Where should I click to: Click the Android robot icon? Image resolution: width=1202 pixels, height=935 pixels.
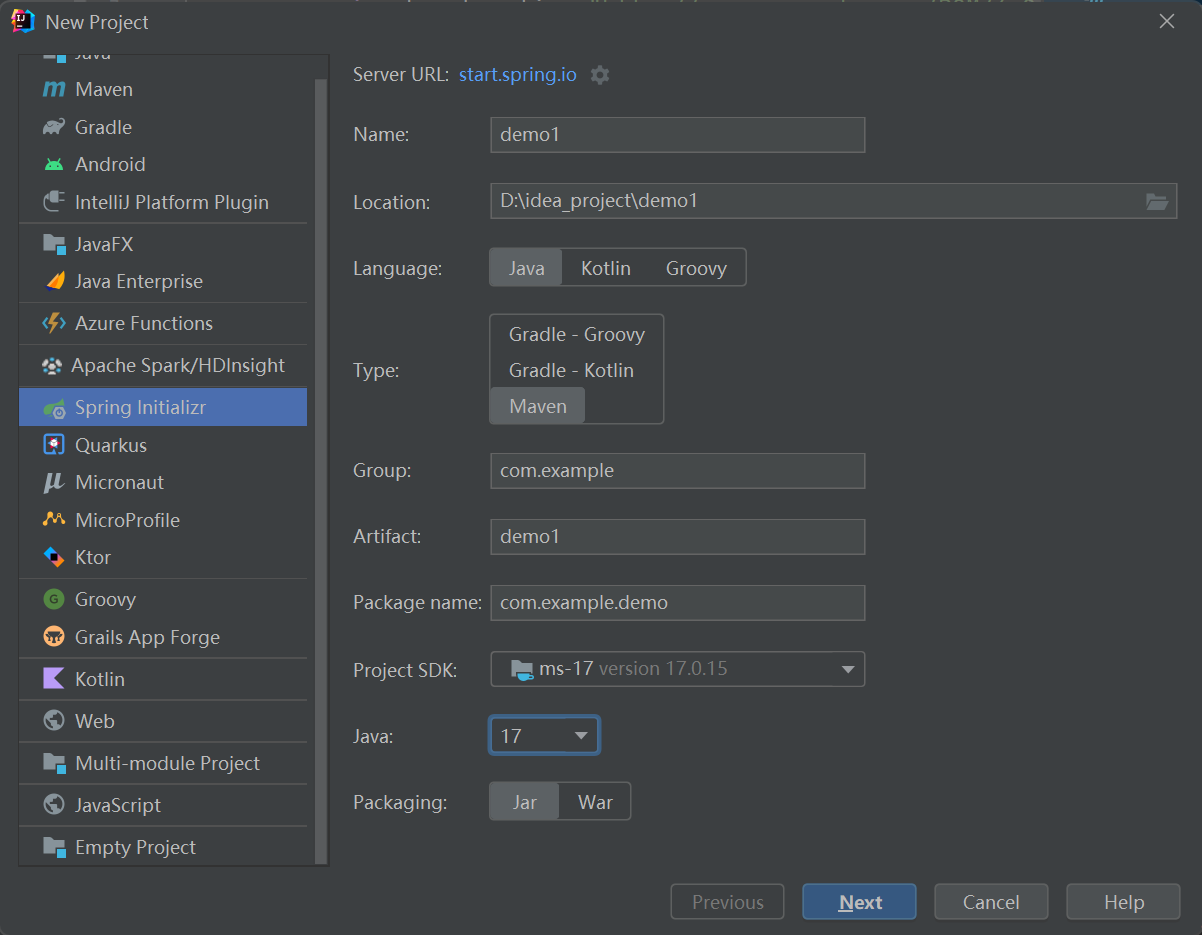pyautogui.click(x=54, y=164)
